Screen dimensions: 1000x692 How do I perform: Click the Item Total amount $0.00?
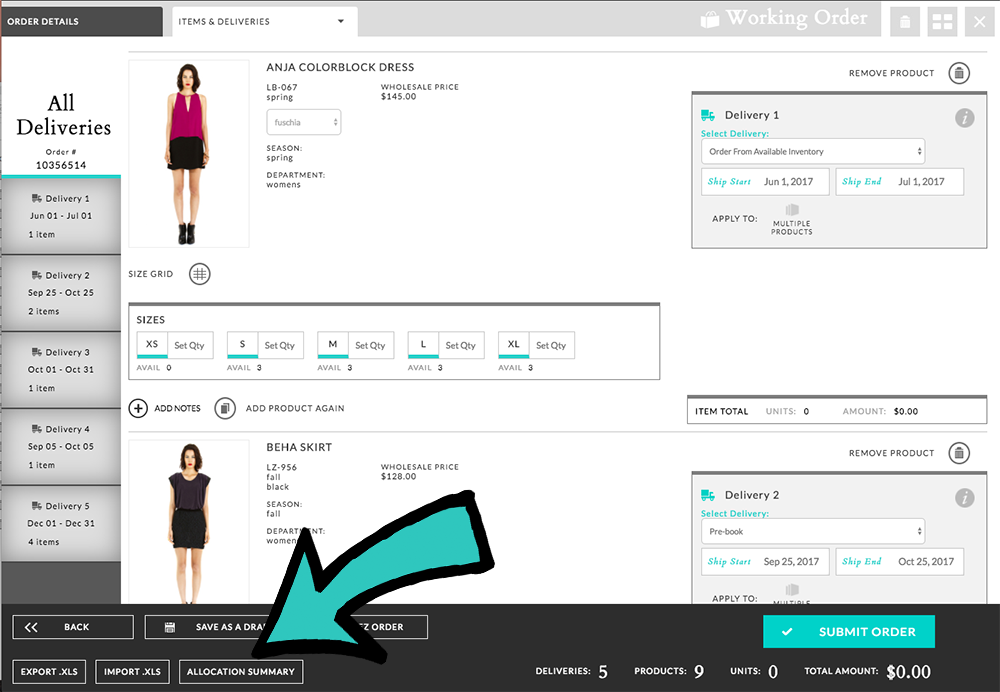906,412
